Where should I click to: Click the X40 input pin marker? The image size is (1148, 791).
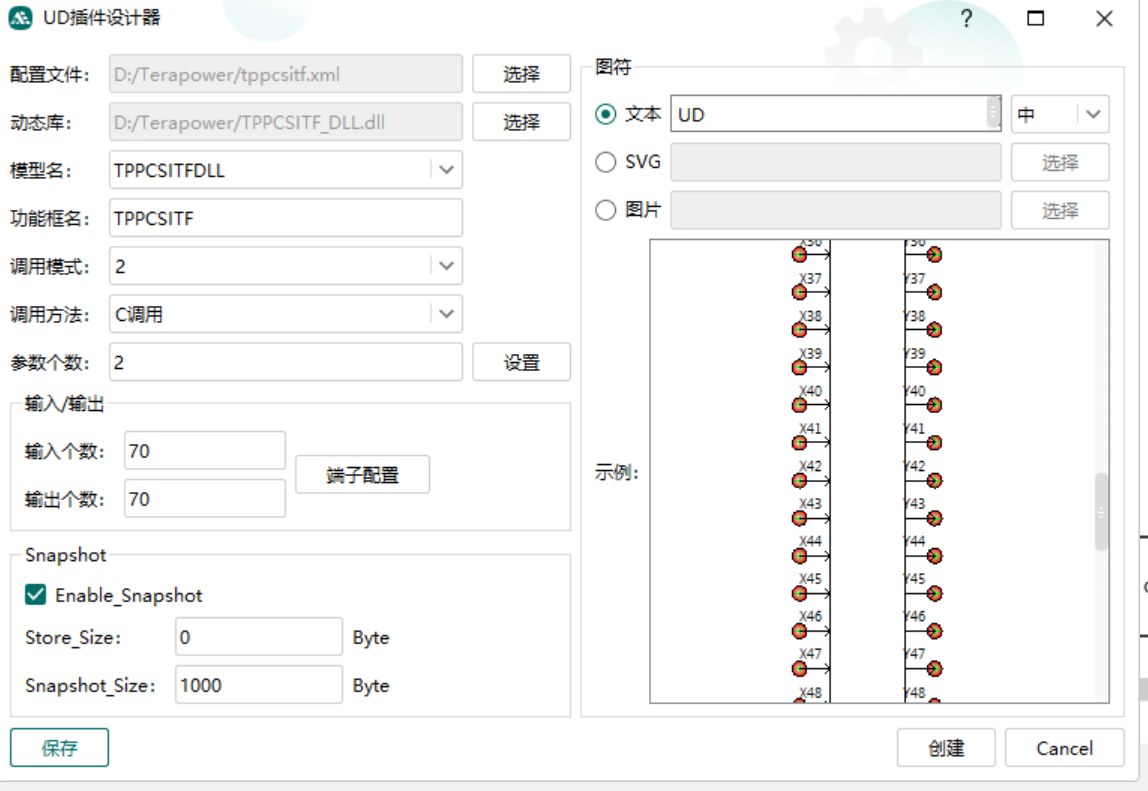click(x=800, y=405)
